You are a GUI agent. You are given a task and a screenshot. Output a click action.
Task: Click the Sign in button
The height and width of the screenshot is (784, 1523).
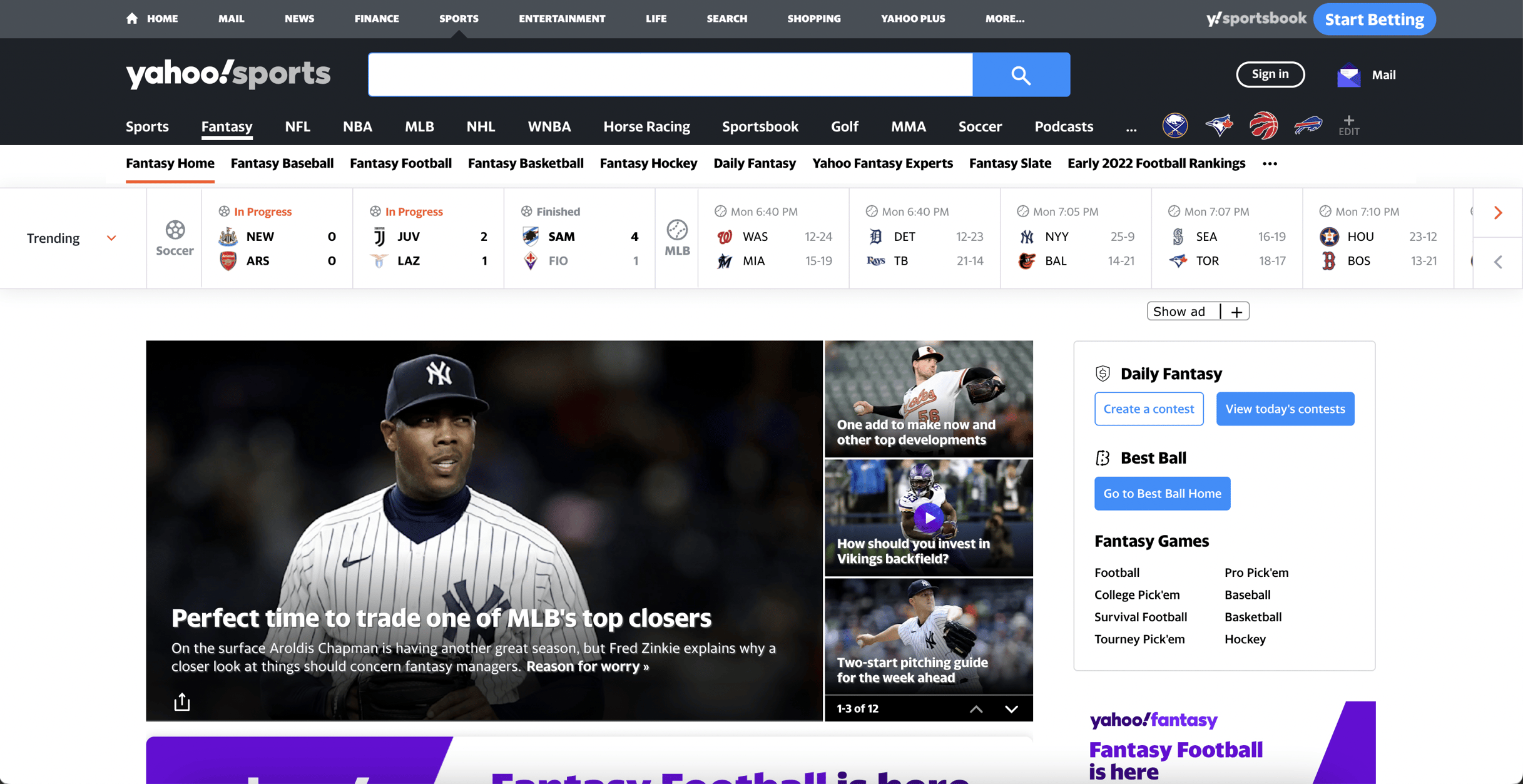point(1270,74)
